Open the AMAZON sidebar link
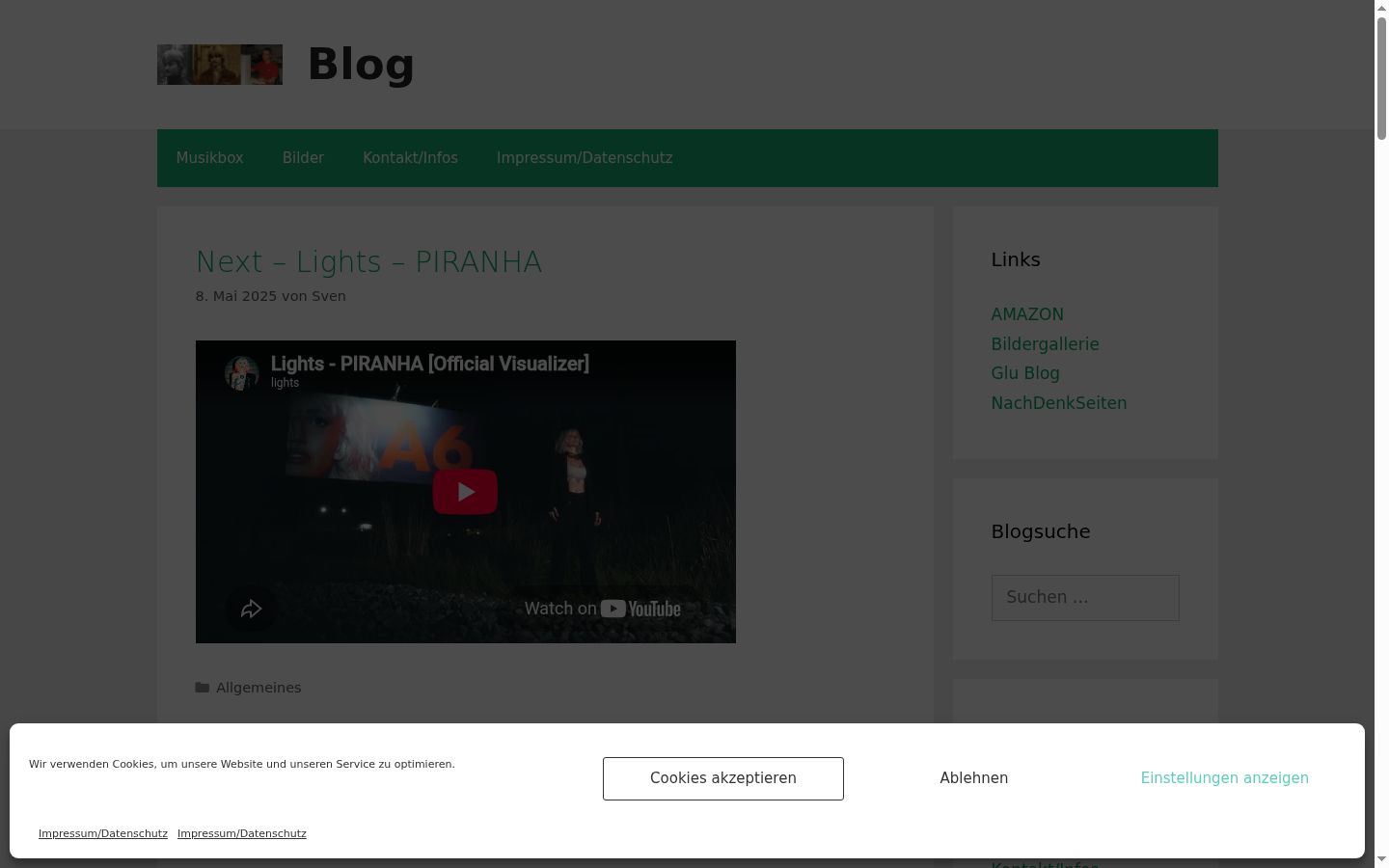This screenshot has width=1389, height=868. 1027,314
